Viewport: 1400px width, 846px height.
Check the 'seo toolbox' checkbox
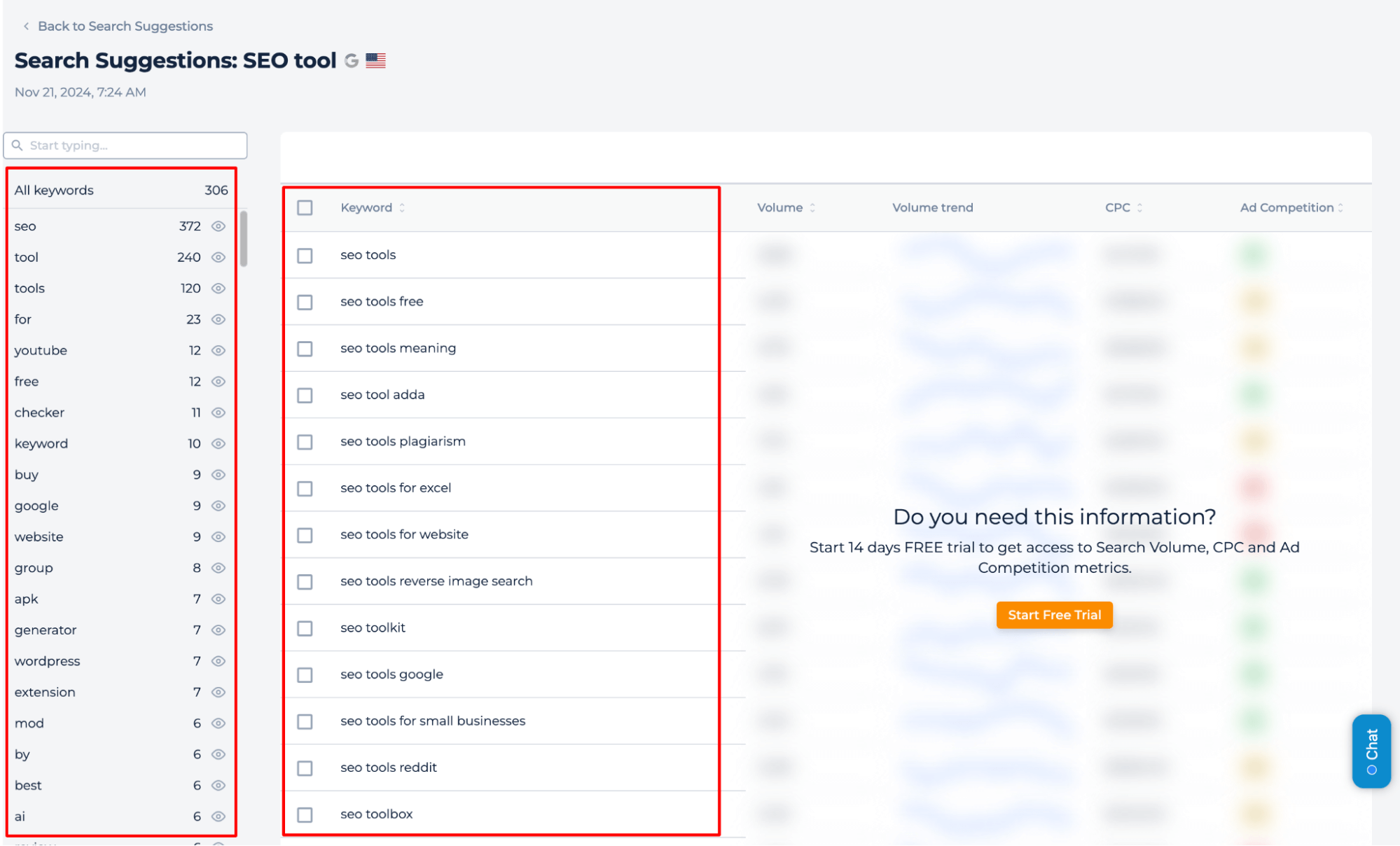[305, 815]
